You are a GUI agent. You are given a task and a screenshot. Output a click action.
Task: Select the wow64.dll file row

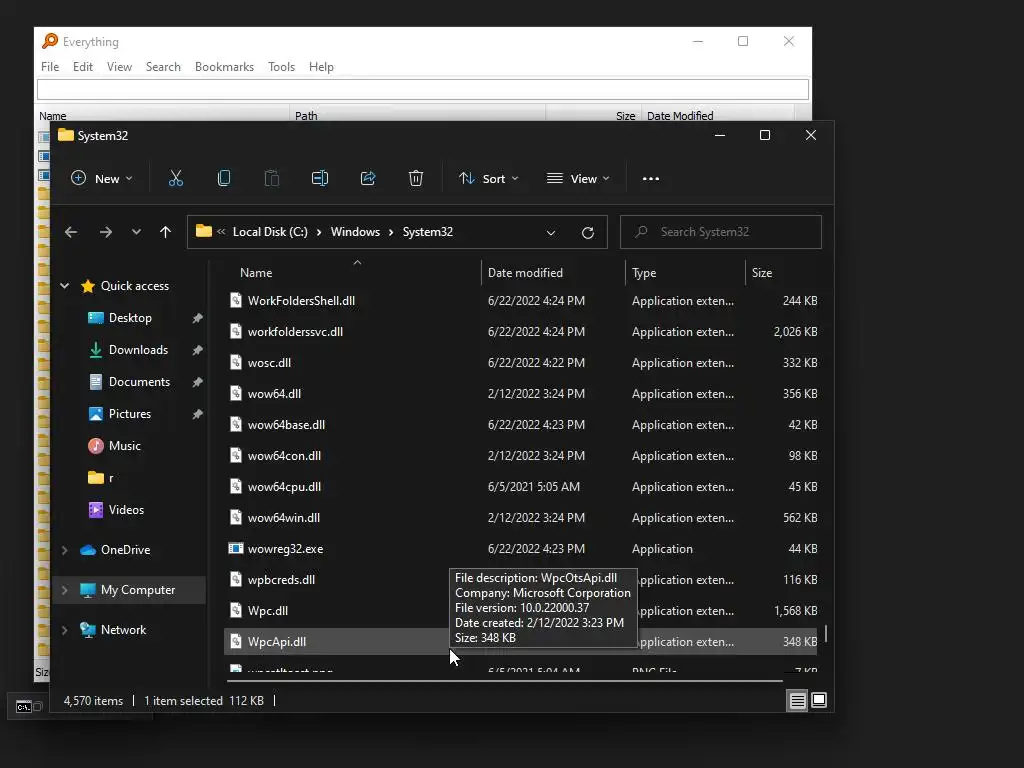[520, 394]
